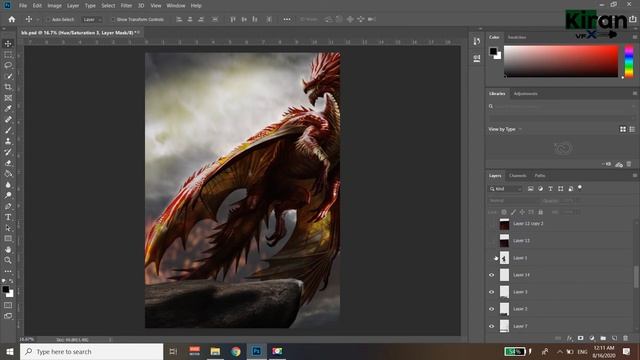Select the Pen tool
The image size is (640, 360).
click(x=8, y=206)
